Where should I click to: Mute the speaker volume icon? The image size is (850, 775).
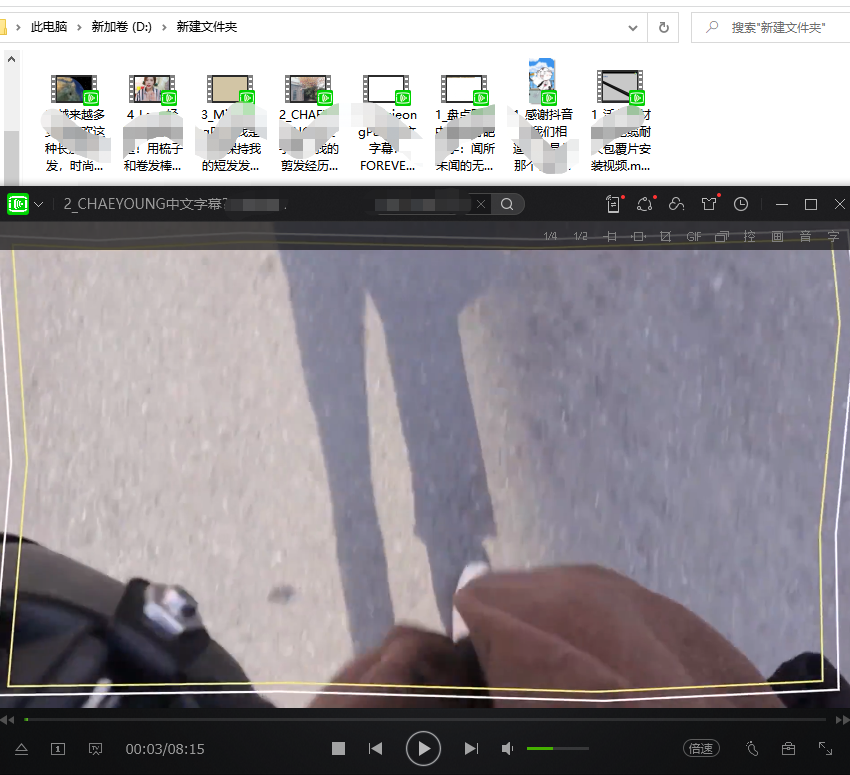[x=507, y=748]
